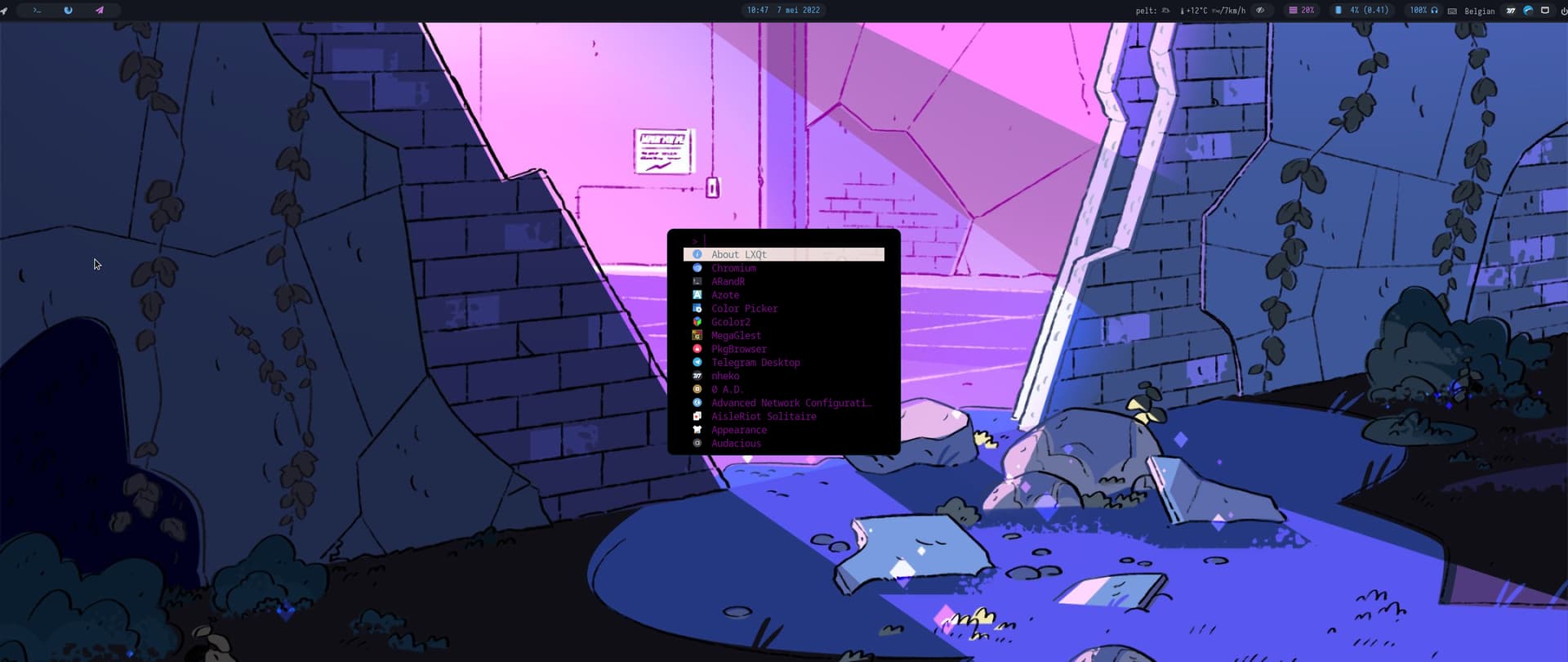Launch Chromium from the launcher list
Screen dimensions: 1568x662
(784, 268)
